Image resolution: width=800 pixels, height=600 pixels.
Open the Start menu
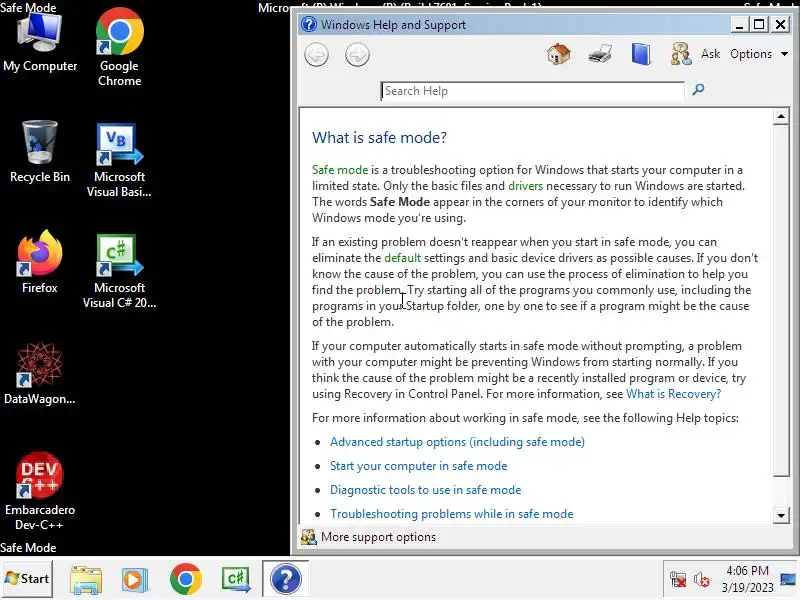pyautogui.click(x=27, y=579)
